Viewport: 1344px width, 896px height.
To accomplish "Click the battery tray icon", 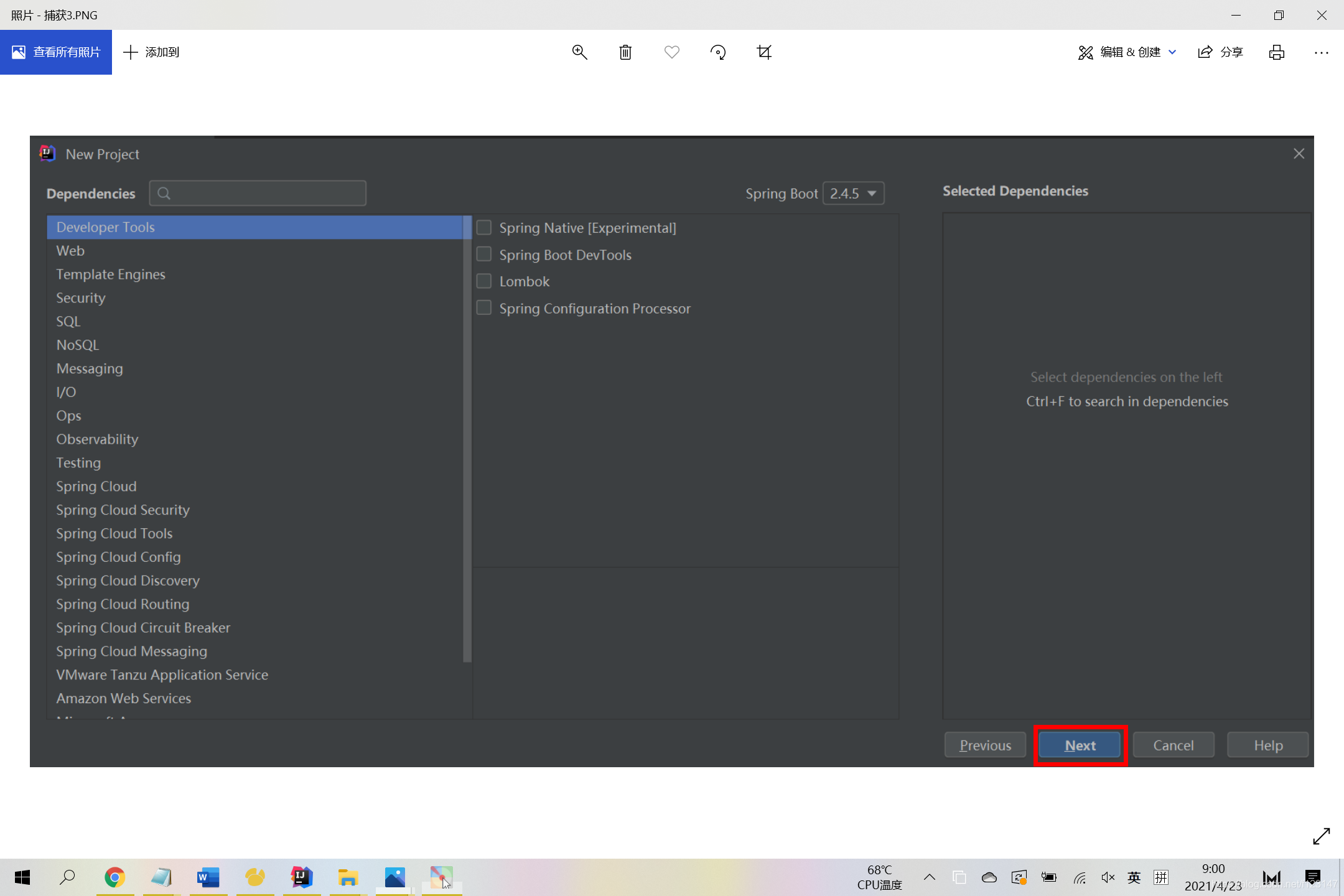I will (1049, 877).
